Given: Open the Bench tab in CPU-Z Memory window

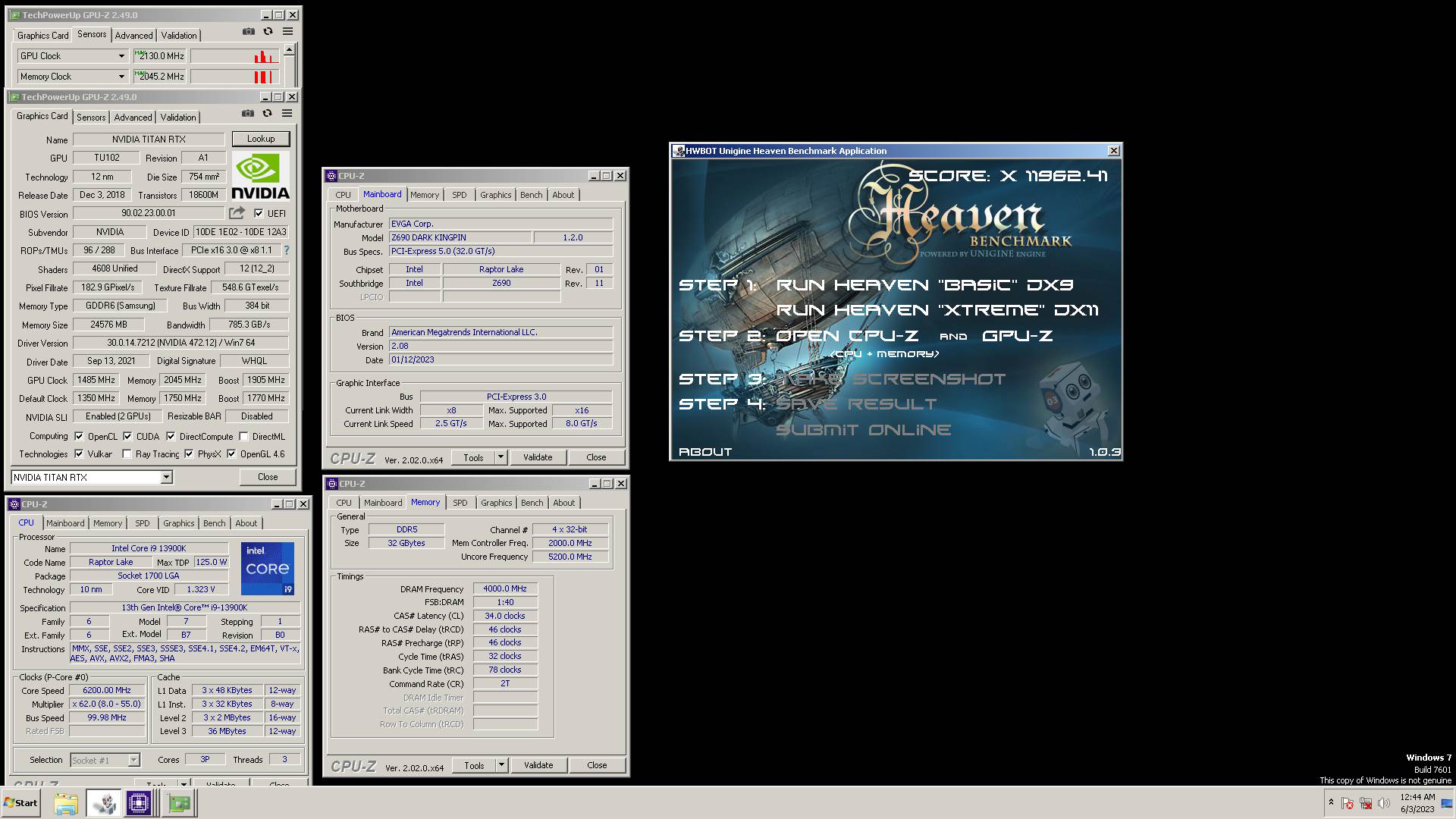Looking at the screenshot, I should click(532, 503).
